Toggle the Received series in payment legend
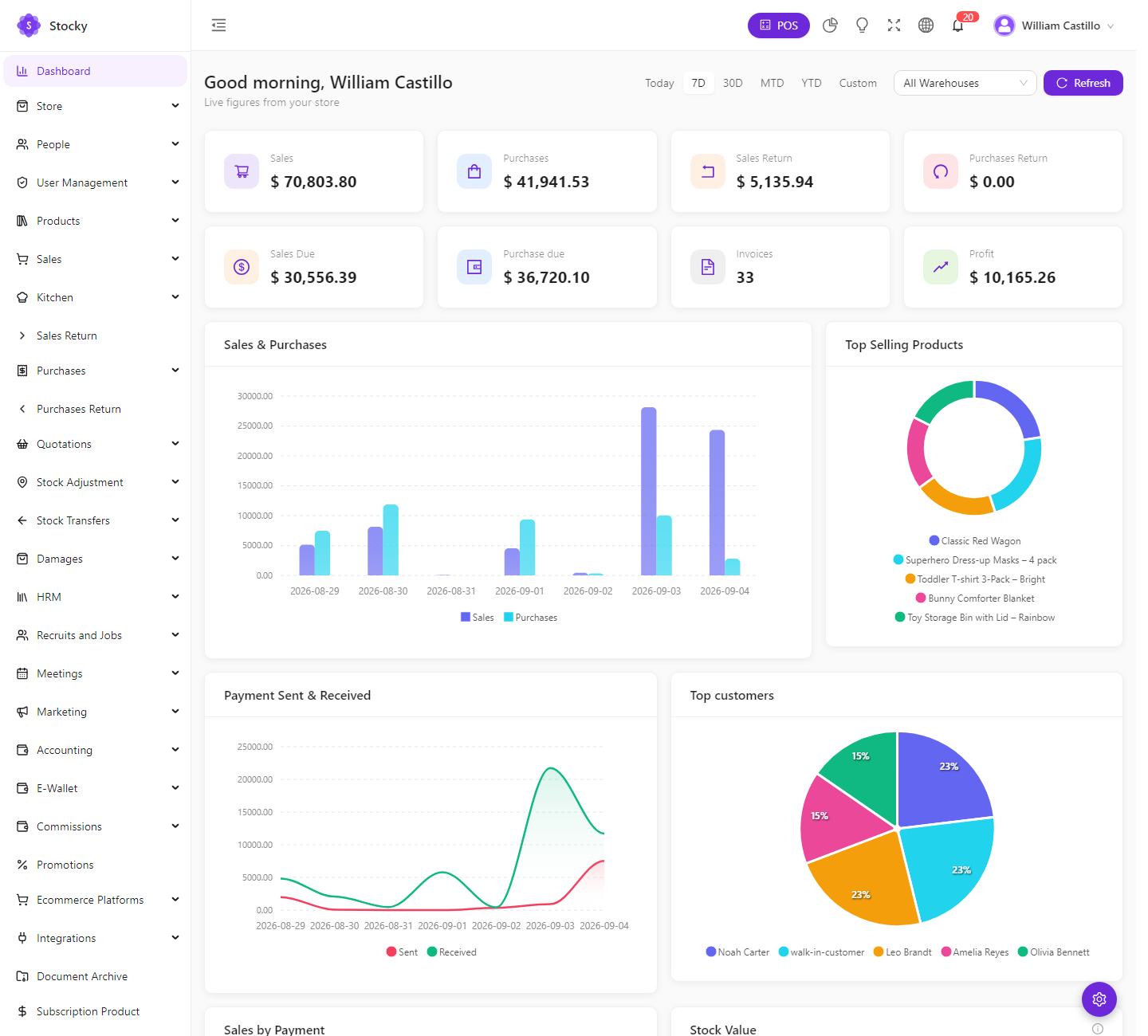 tap(451, 952)
